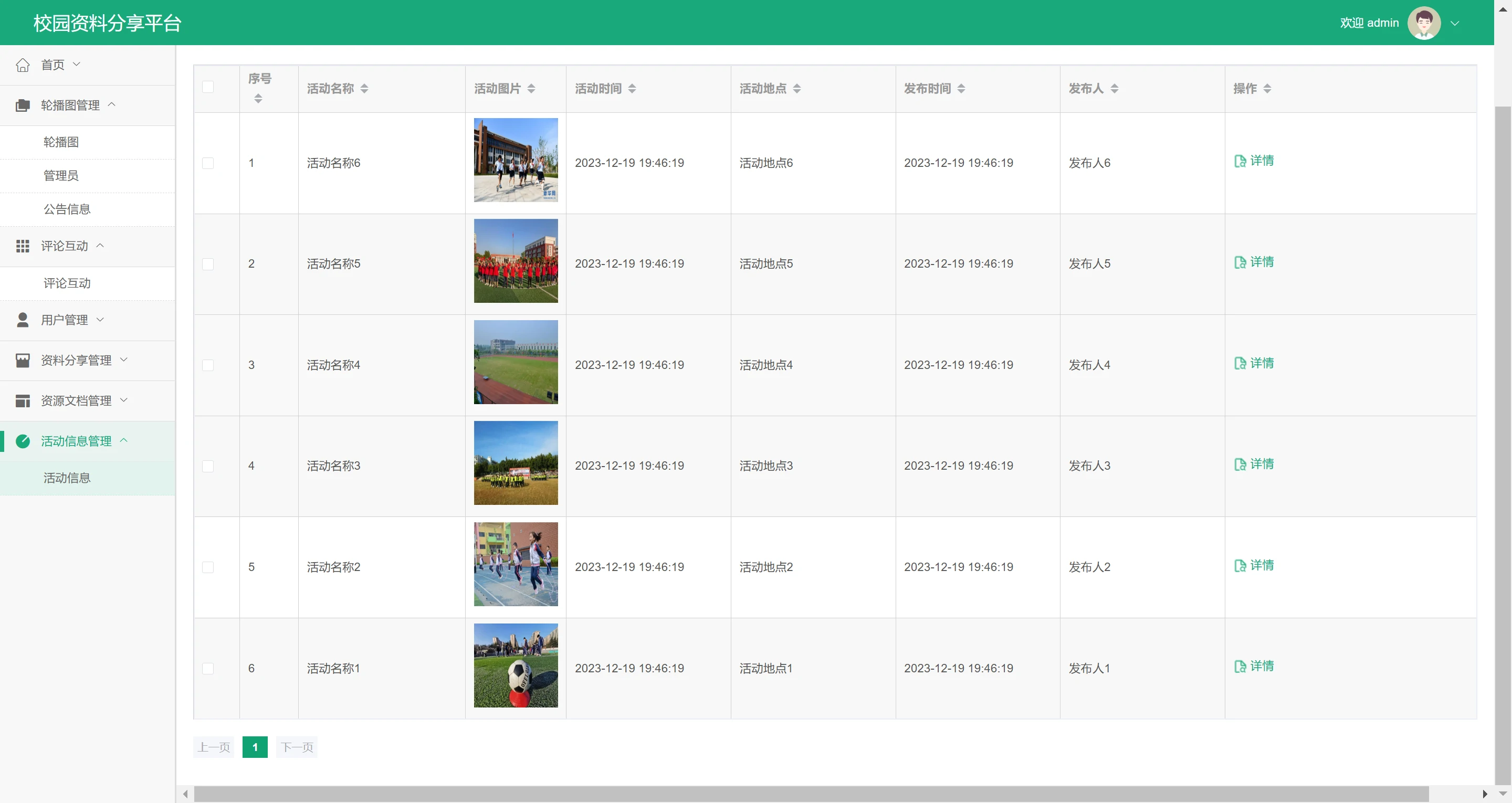This screenshot has width=1512, height=803.
Task: Open the soccer ball activity thumbnail
Action: click(516, 665)
